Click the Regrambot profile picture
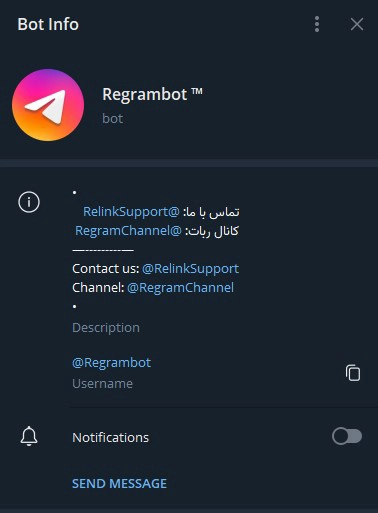378x513 pixels. [x=48, y=105]
